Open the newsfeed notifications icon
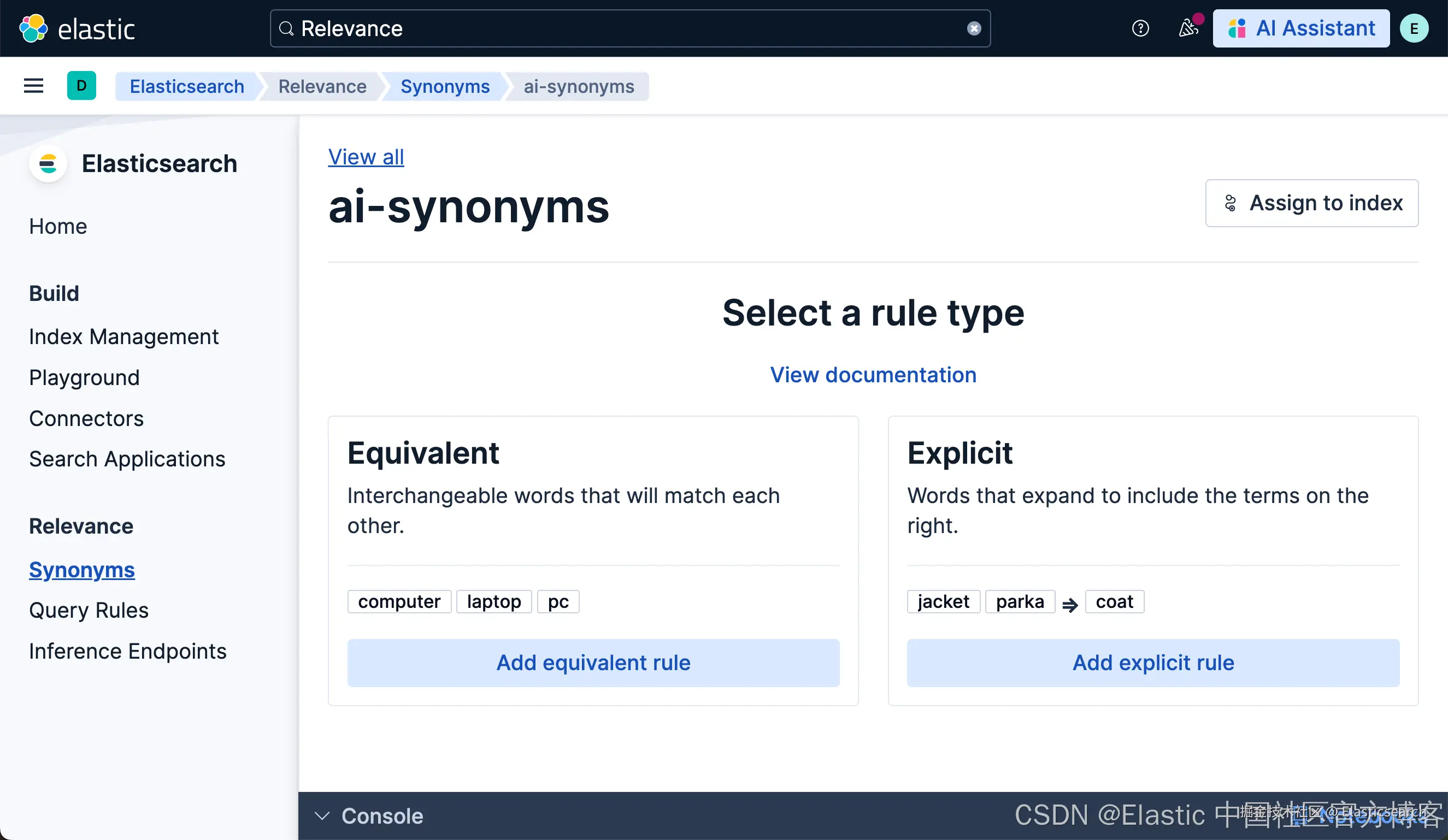Viewport: 1448px width, 840px height. [x=1188, y=28]
